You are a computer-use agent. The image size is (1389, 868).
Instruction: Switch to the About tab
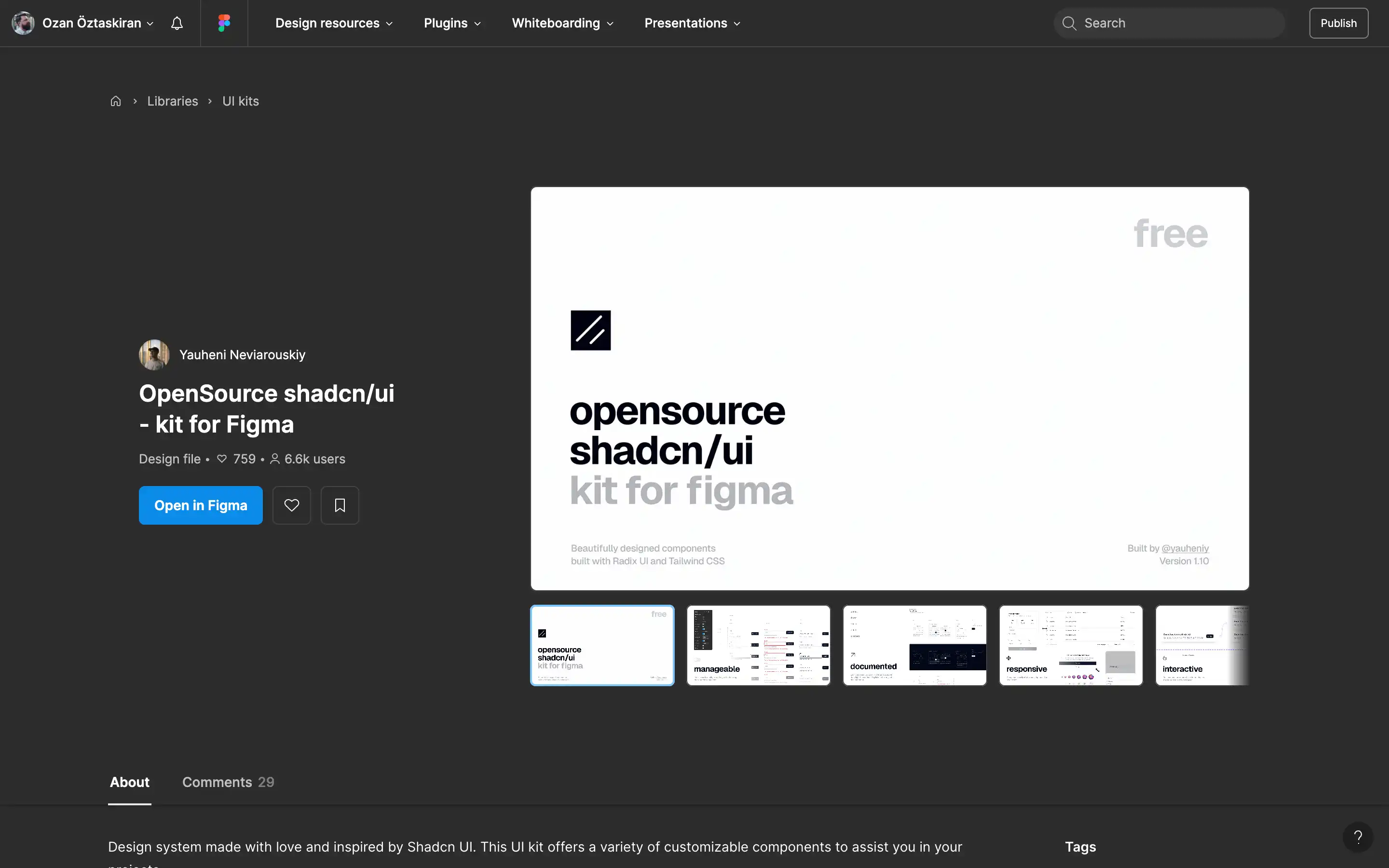coord(130,782)
